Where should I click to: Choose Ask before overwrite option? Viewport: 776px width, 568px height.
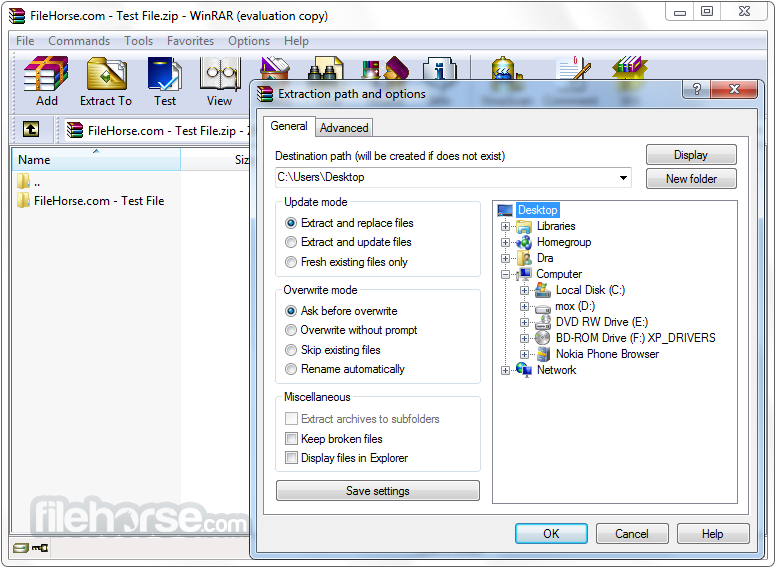click(291, 311)
